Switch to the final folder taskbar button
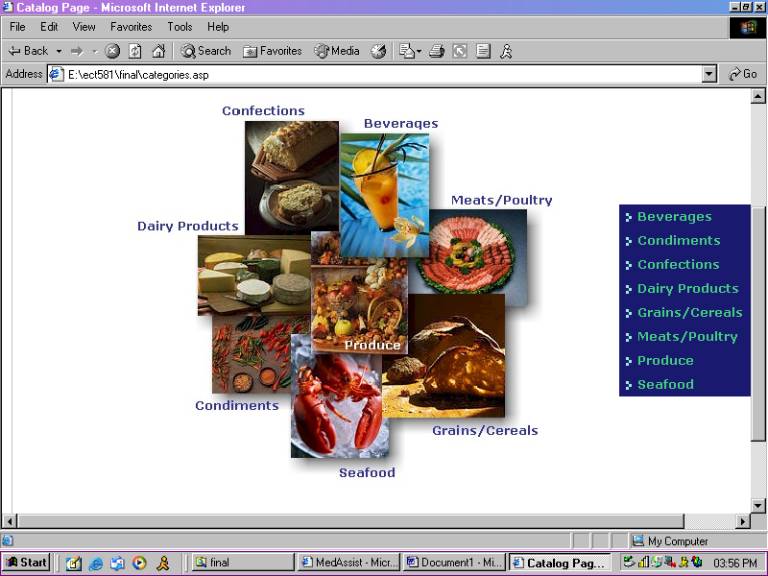Viewport: 768px width, 576px height. [x=243, y=562]
